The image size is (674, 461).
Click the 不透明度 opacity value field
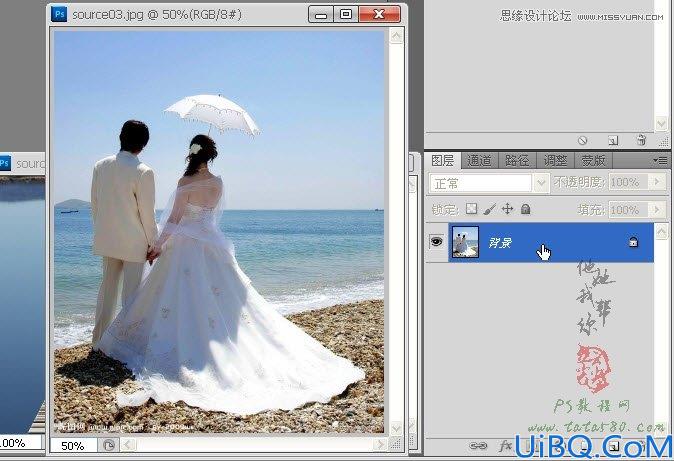click(x=628, y=182)
